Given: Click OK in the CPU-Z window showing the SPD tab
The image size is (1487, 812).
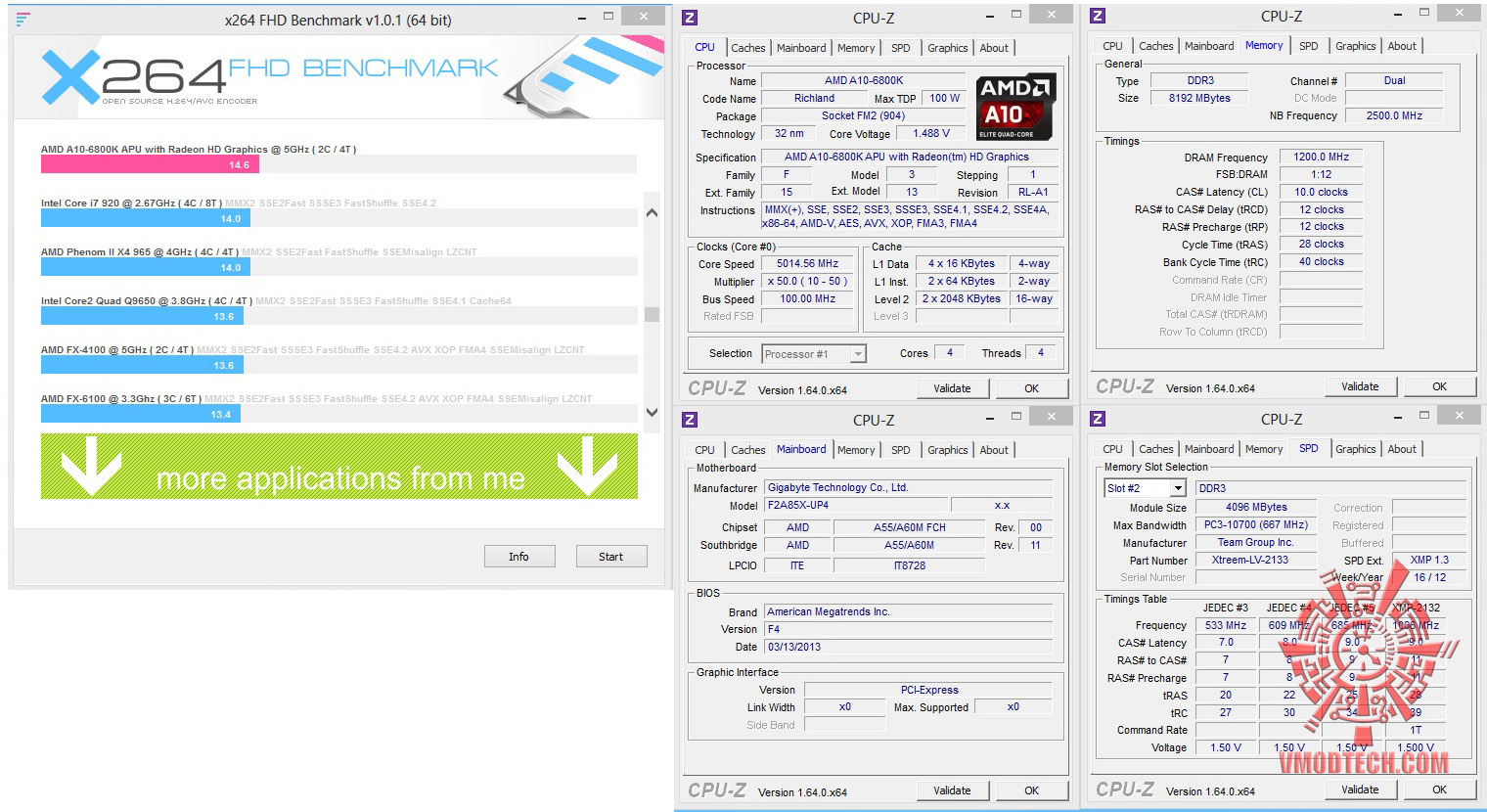Looking at the screenshot, I should coord(1439,789).
